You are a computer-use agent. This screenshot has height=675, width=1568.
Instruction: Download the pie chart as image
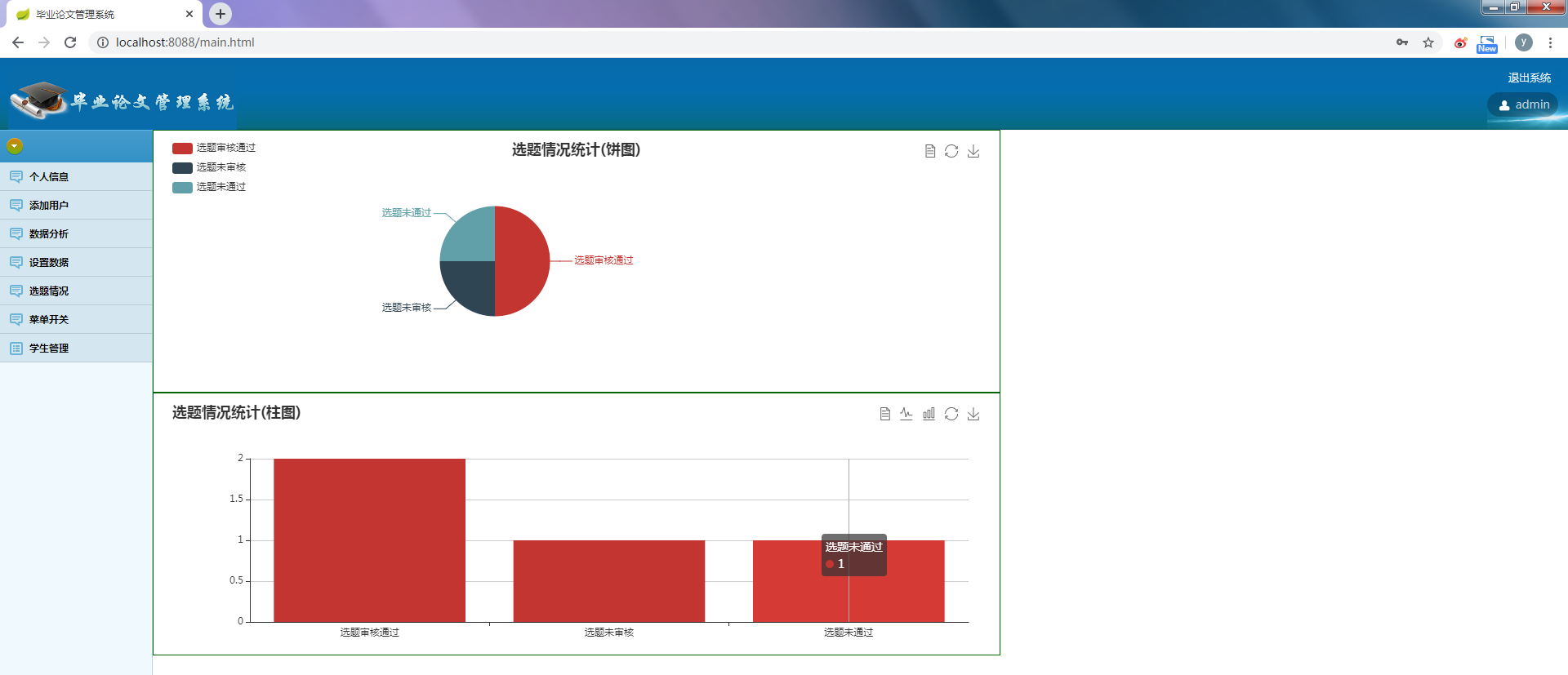973,151
